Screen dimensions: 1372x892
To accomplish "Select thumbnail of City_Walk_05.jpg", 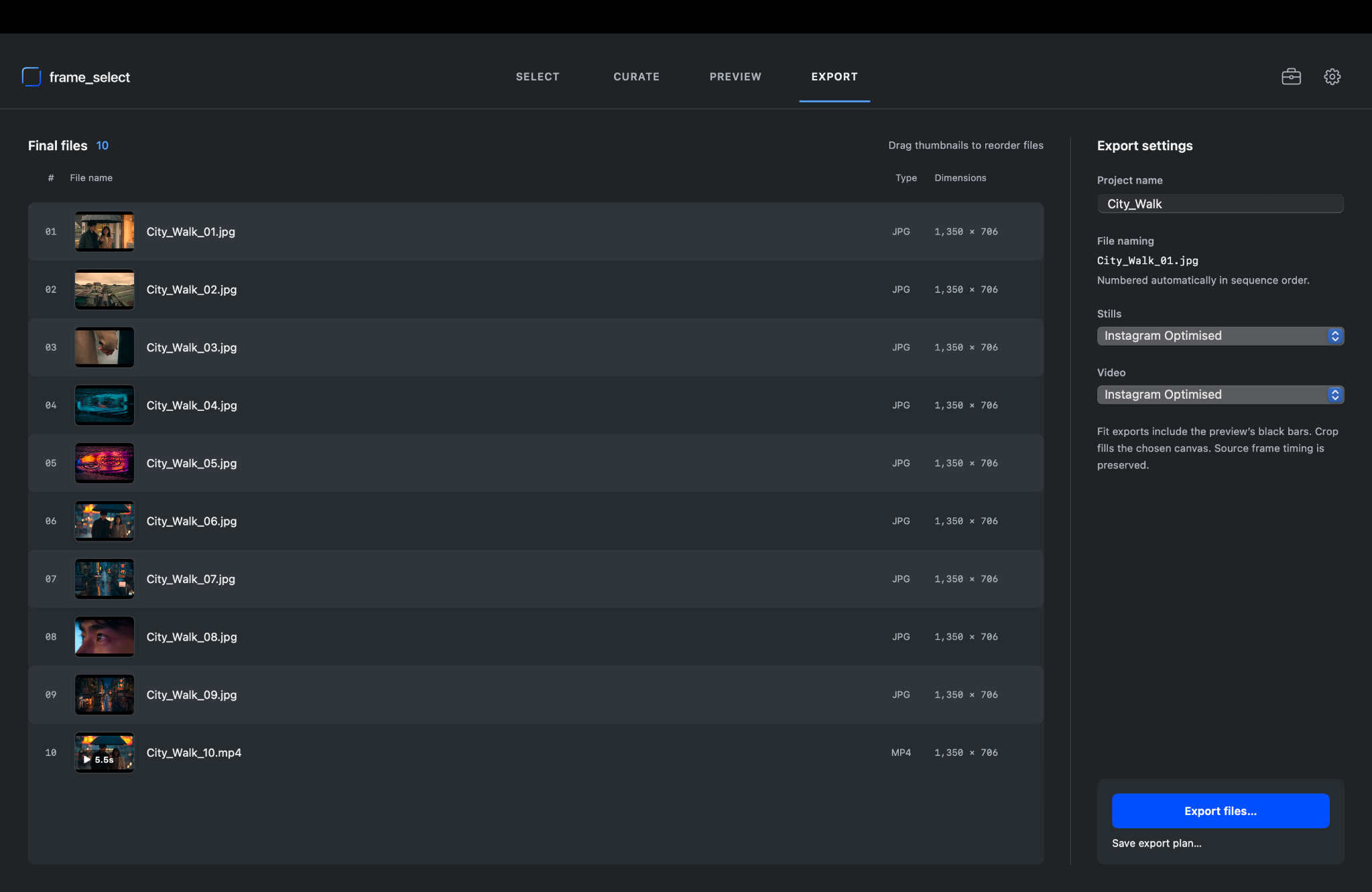I will tap(105, 463).
